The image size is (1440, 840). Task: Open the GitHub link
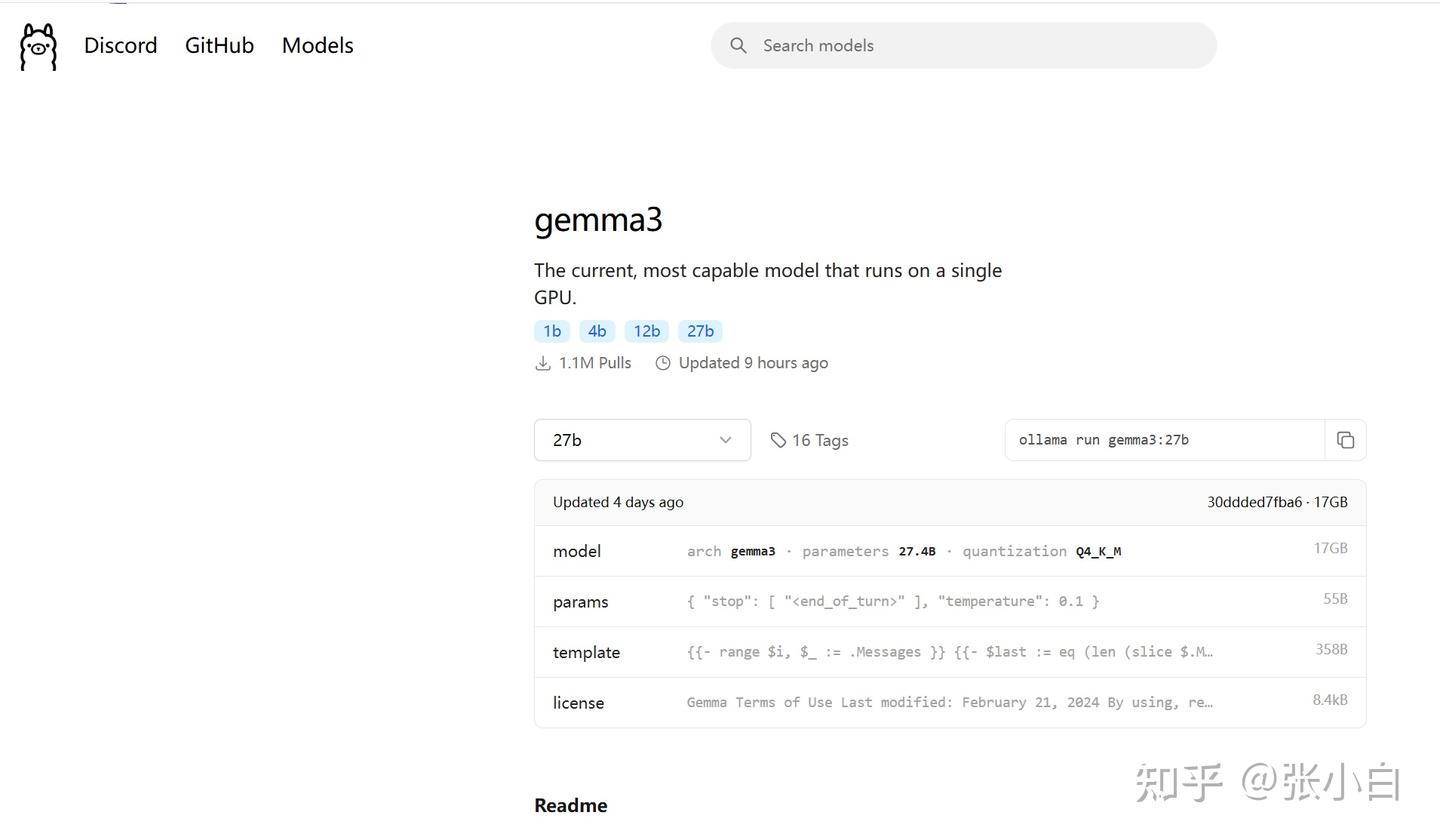tap(219, 45)
